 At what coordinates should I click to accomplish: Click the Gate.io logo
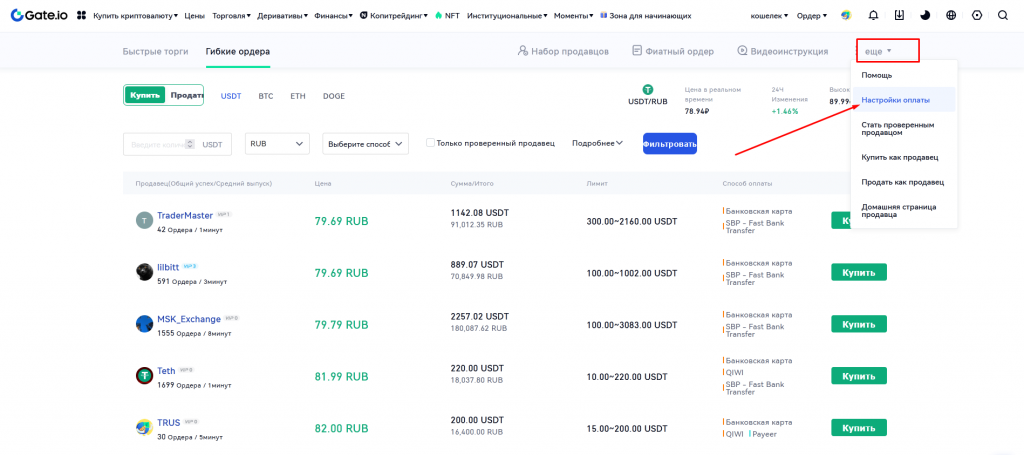click(39, 15)
